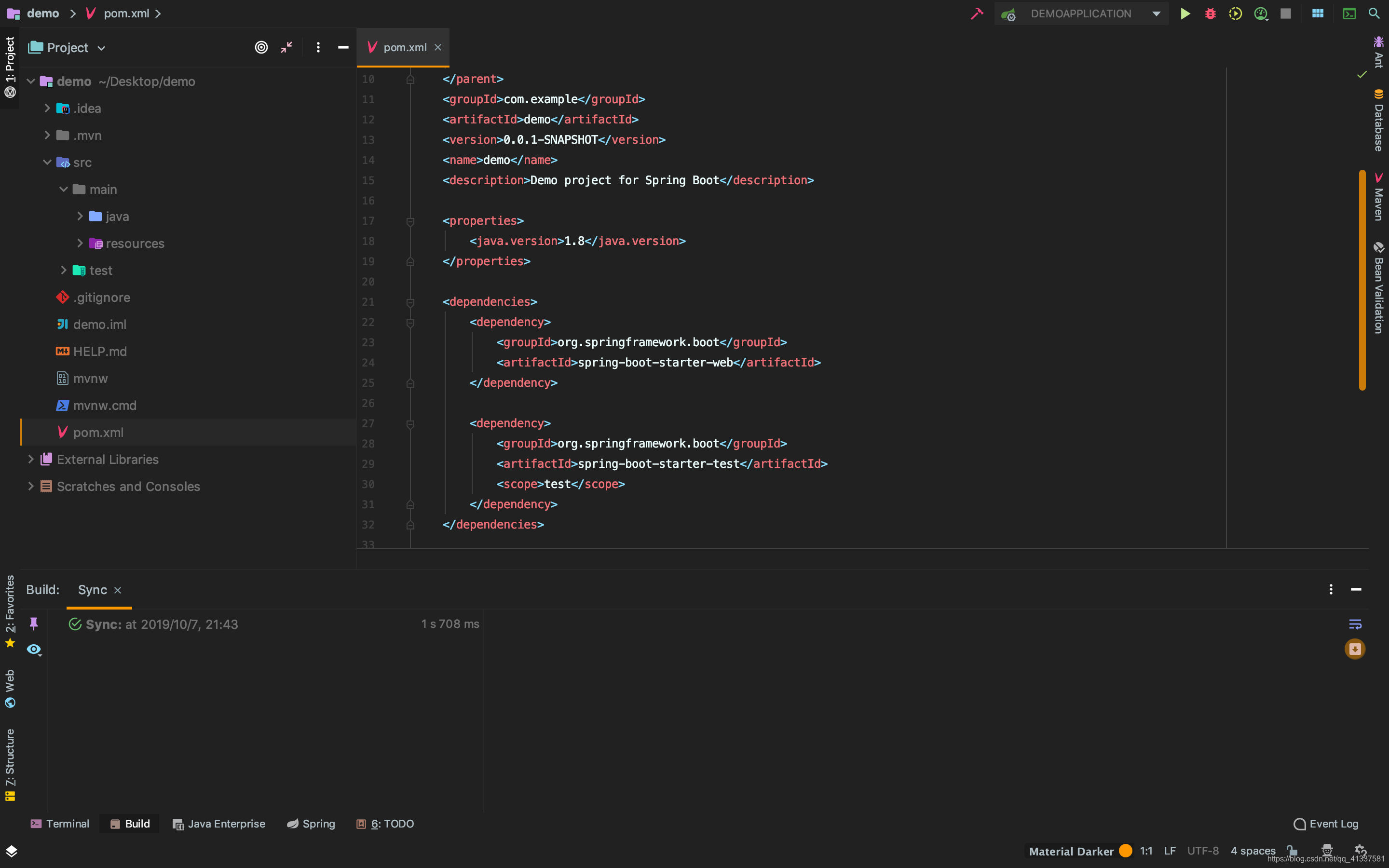Expand Scratches and Consoles node

31,486
